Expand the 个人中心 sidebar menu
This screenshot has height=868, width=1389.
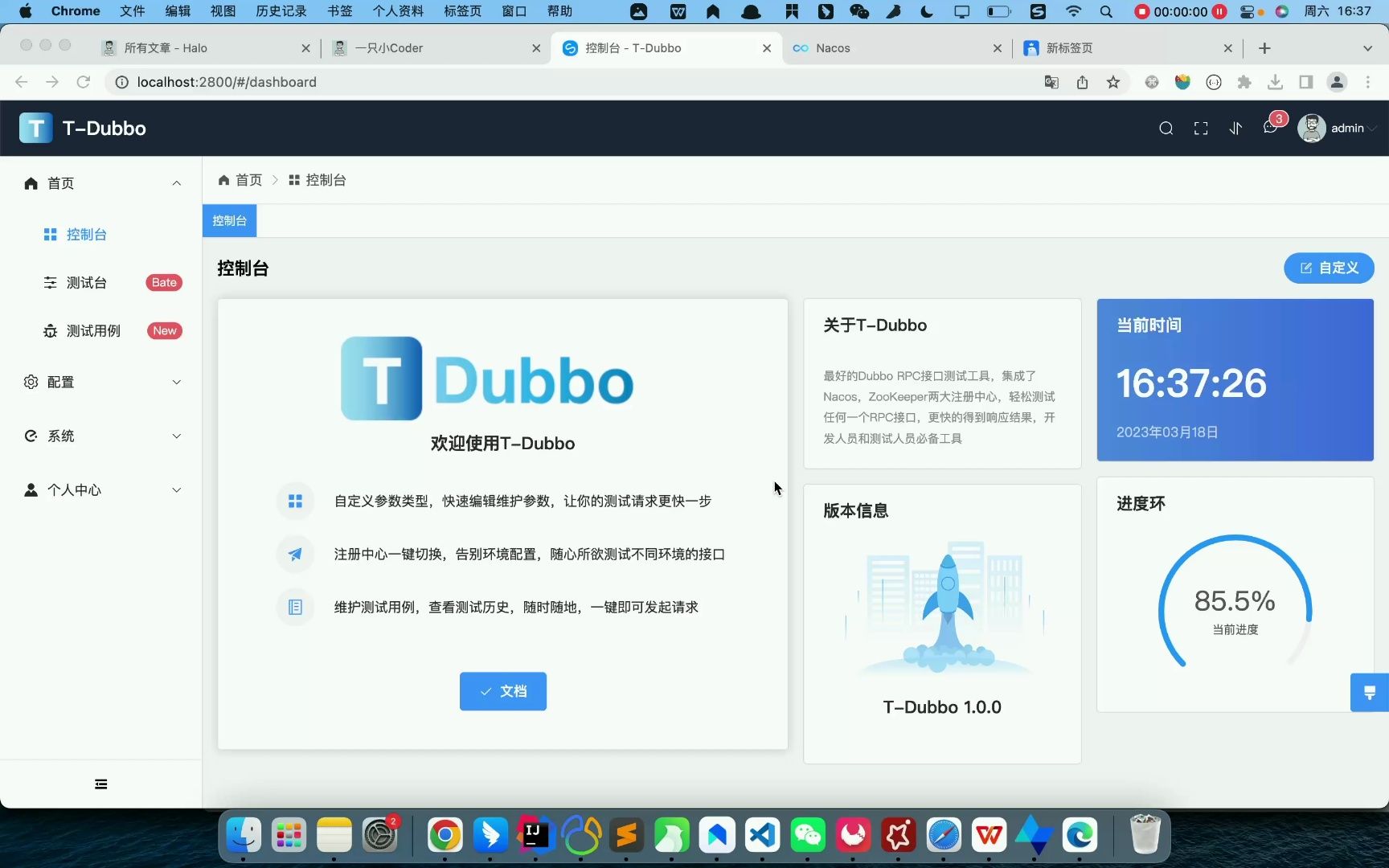pos(101,489)
